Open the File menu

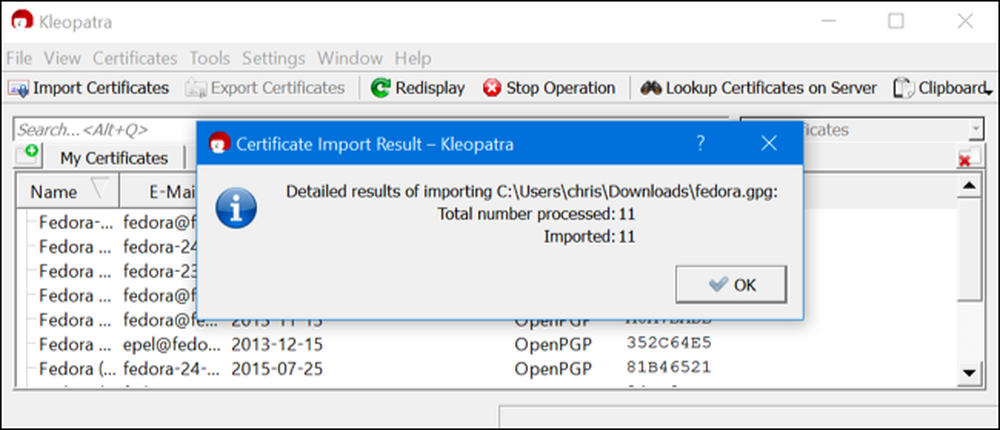pos(19,58)
